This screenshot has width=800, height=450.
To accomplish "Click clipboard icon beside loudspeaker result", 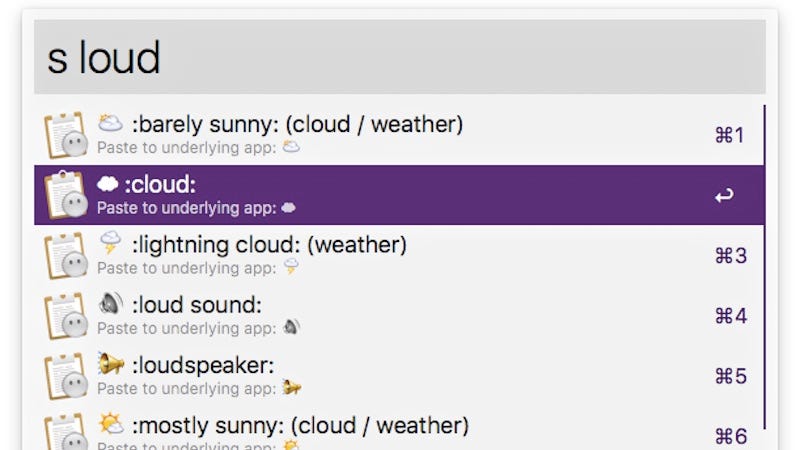I will (65, 376).
